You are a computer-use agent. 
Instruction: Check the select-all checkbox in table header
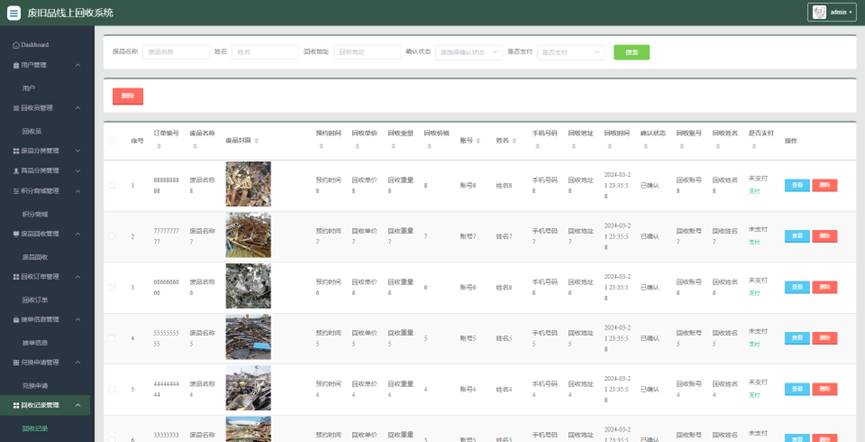tap(111, 141)
